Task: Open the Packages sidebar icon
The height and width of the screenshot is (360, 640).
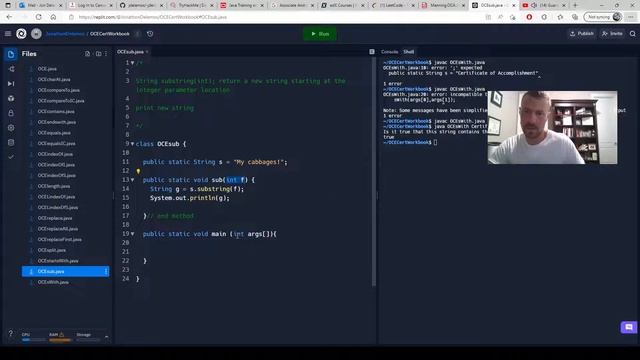Action: tap(11, 98)
